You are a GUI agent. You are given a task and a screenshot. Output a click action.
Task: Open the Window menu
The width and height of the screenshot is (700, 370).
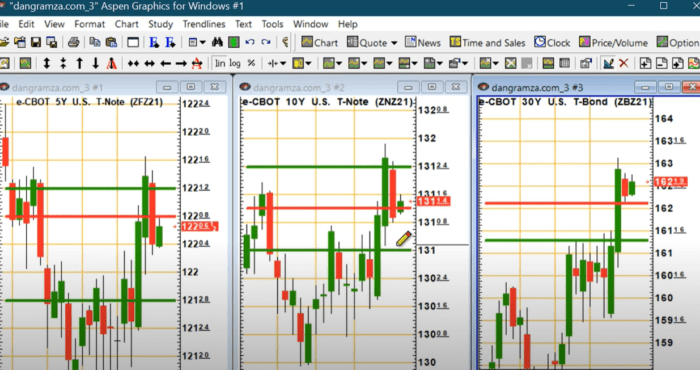tap(310, 24)
